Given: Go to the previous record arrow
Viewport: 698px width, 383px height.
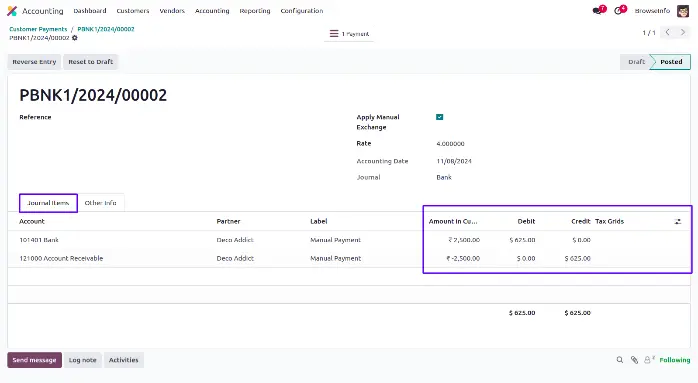Looking at the screenshot, I should (667, 32).
